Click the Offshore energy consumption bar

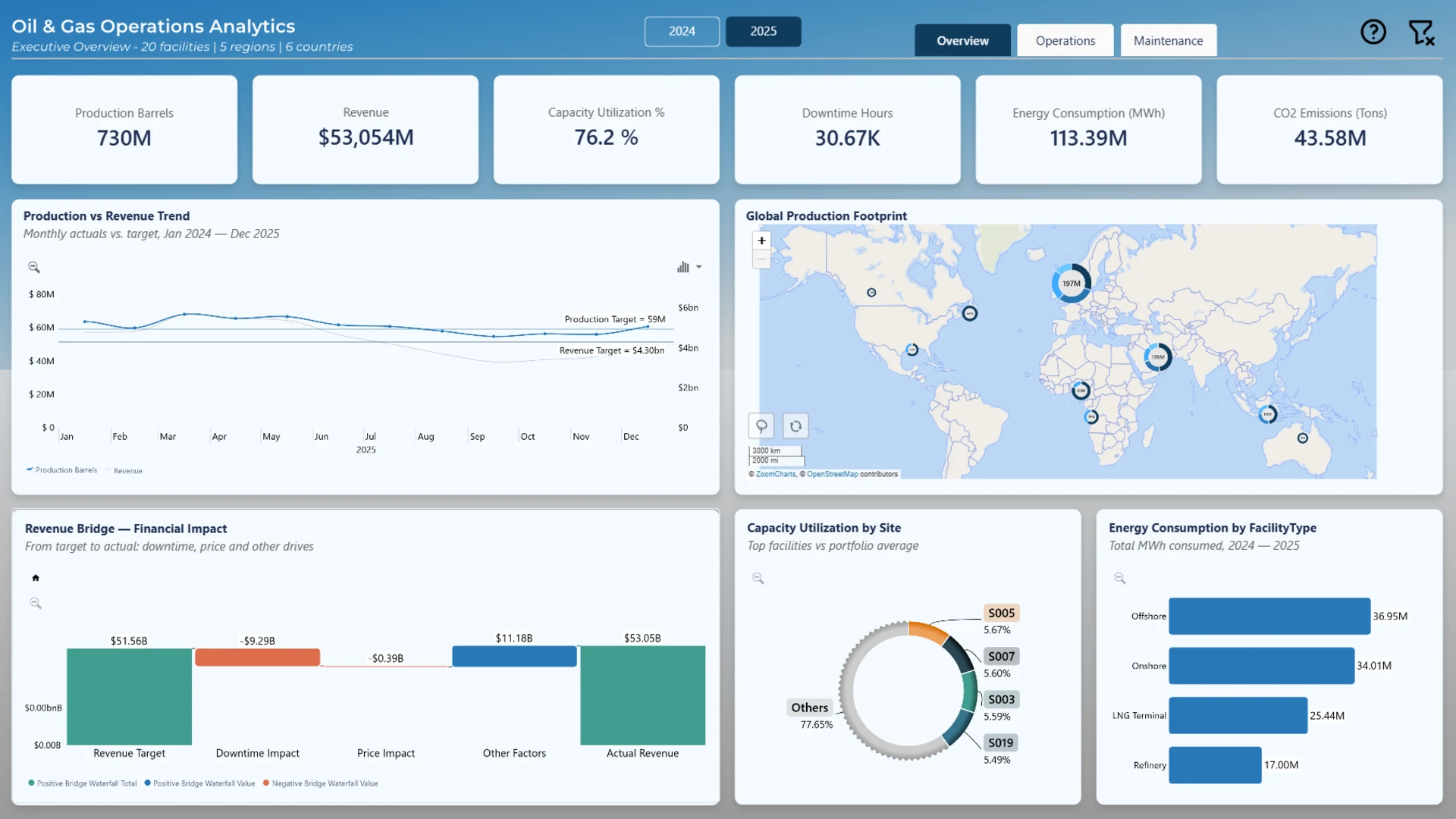tap(1269, 616)
